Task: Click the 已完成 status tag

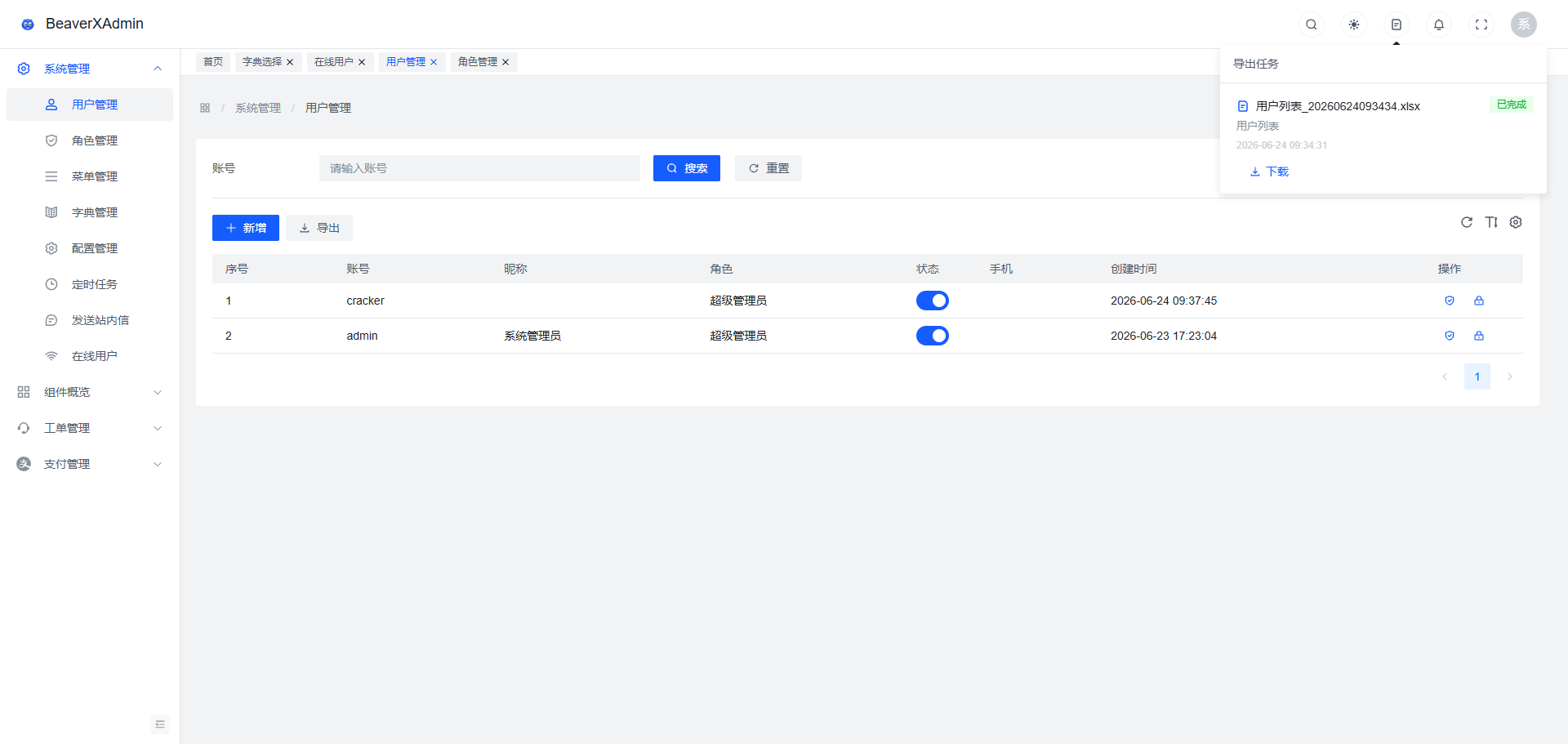Action: pos(1512,105)
